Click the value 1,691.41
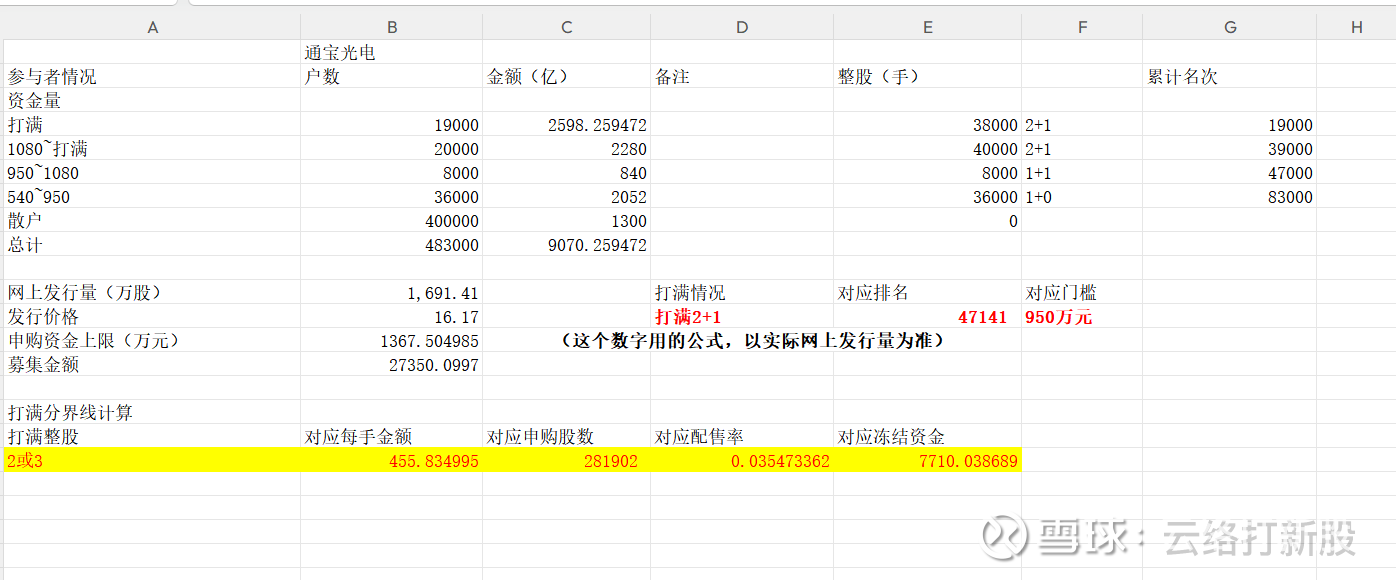The height and width of the screenshot is (580, 1396). point(392,292)
